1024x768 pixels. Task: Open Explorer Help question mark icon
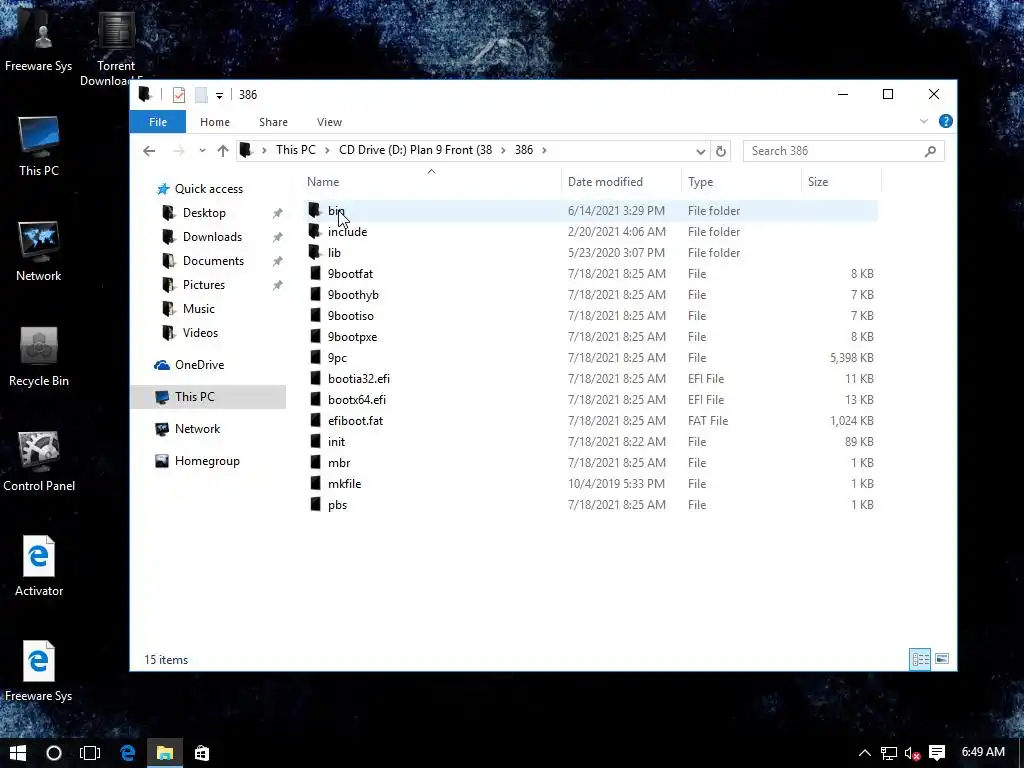pos(945,121)
